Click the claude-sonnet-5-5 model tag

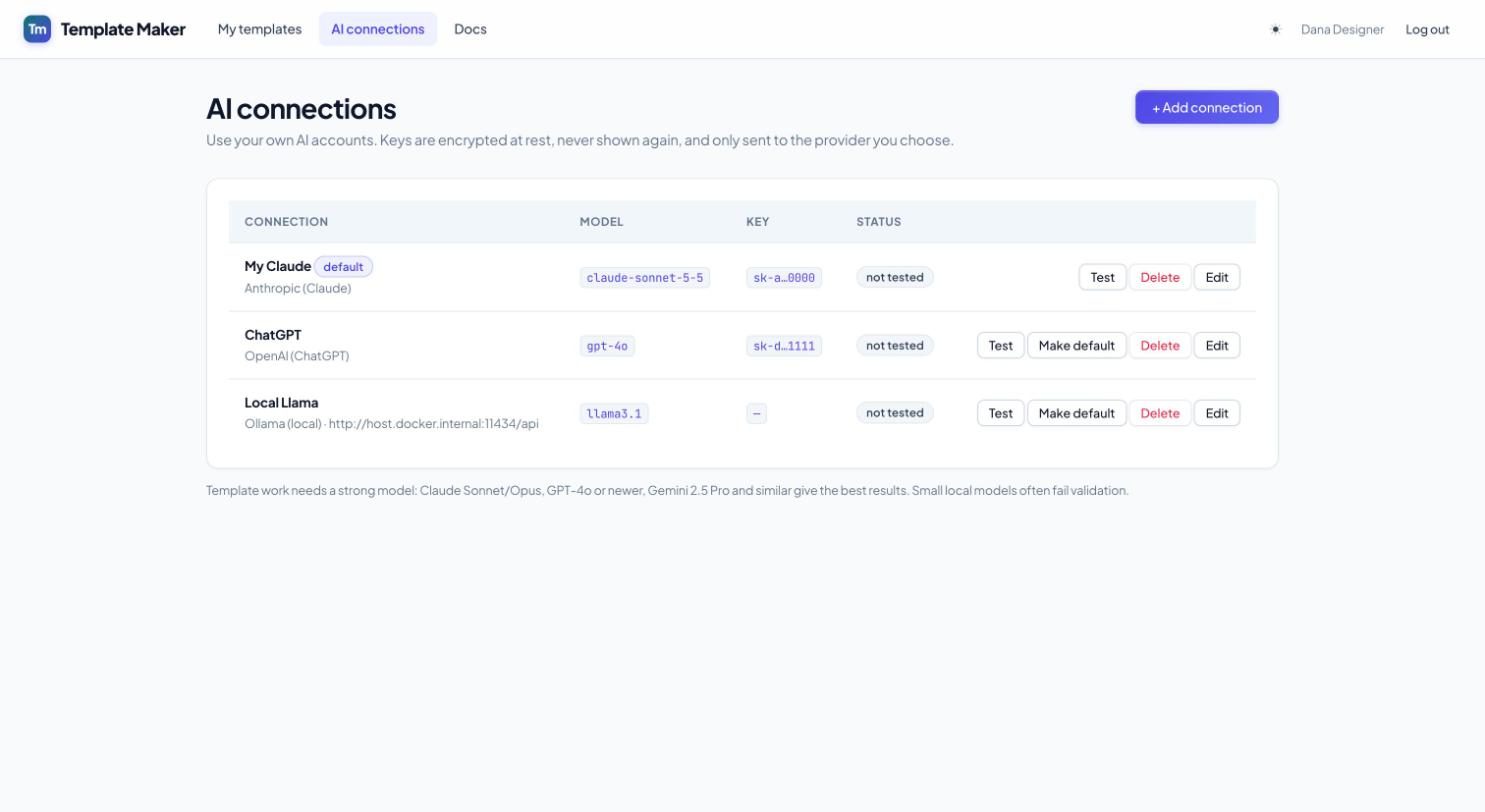[x=645, y=278]
